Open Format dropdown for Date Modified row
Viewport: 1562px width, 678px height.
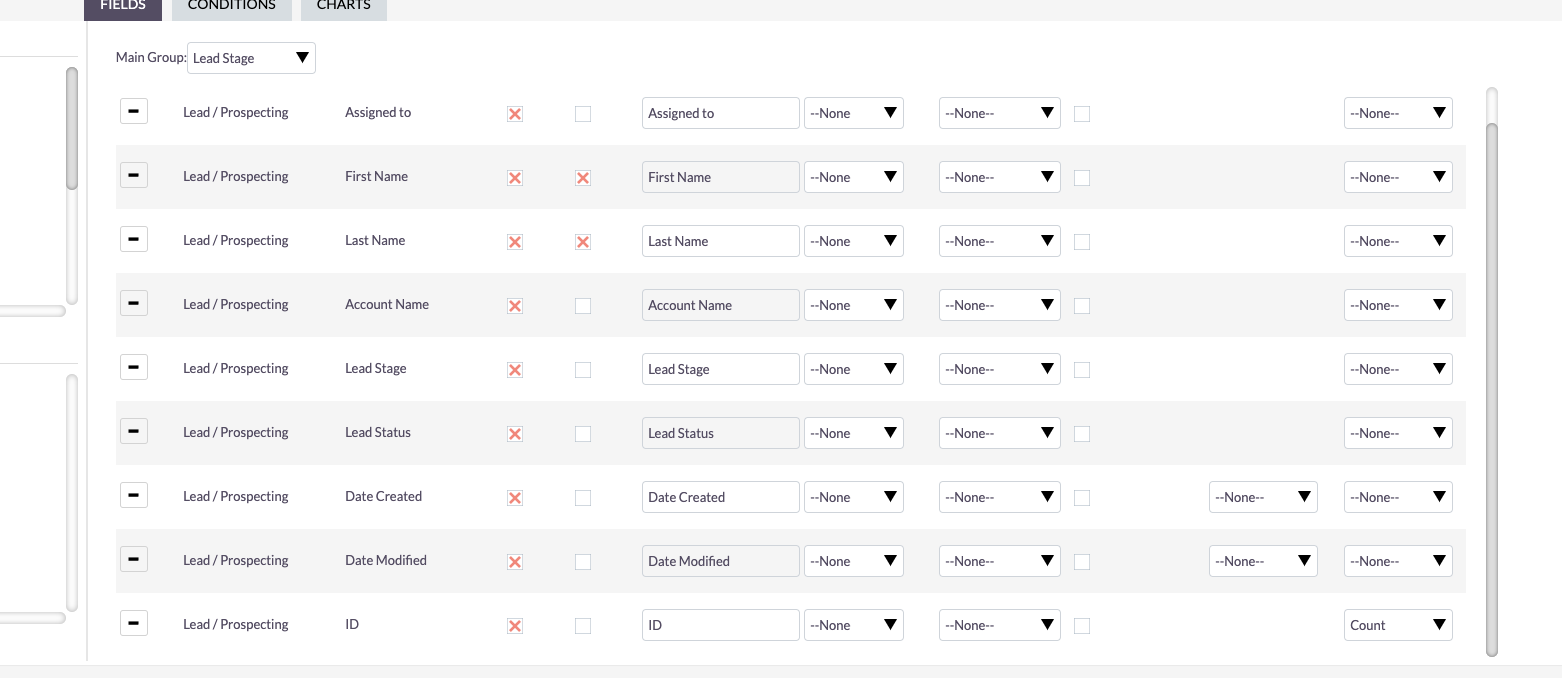(x=1263, y=561)
